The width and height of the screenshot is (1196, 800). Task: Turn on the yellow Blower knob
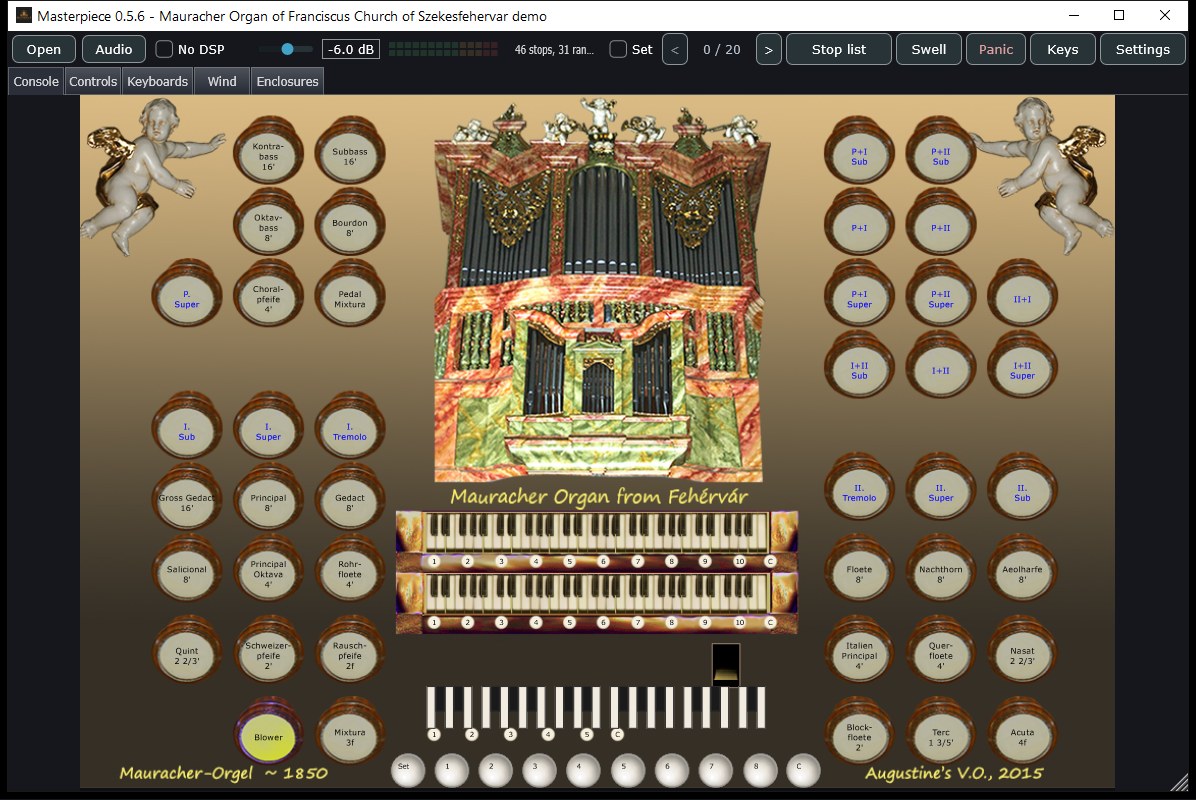click(x=268, y=737)
